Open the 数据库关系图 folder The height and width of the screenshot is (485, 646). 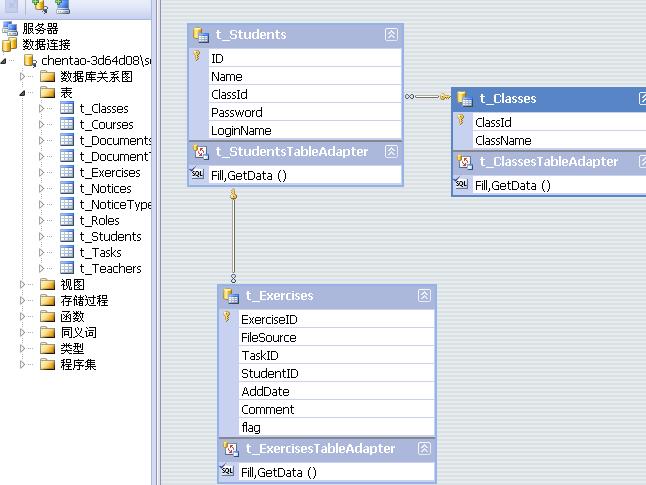point(96,77)
